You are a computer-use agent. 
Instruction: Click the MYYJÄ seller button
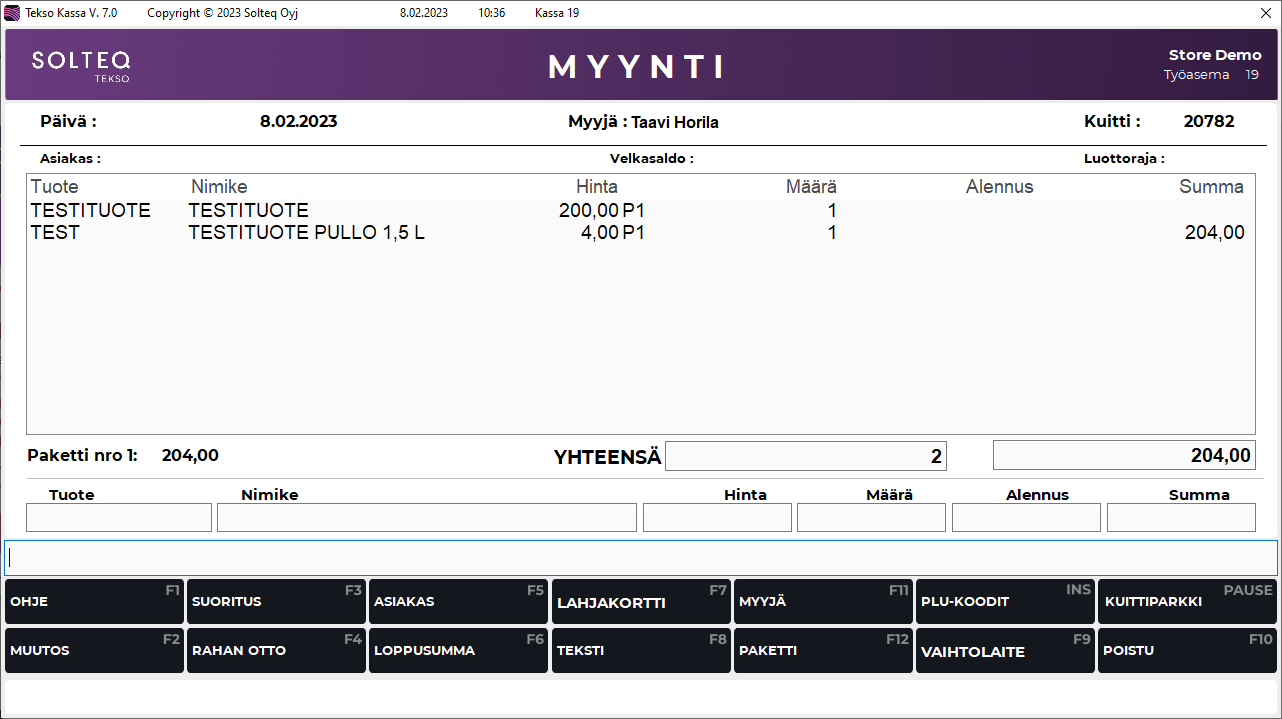tap(822, 602)
